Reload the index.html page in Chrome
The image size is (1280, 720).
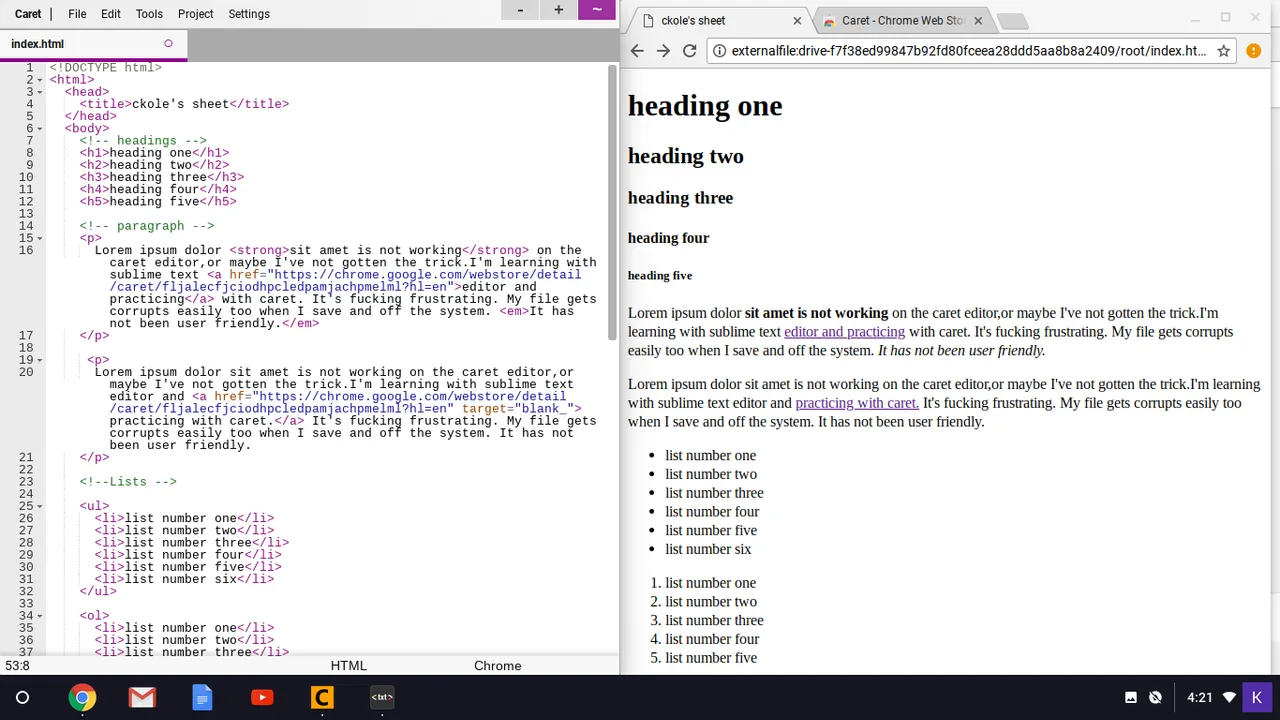(689, 51)
